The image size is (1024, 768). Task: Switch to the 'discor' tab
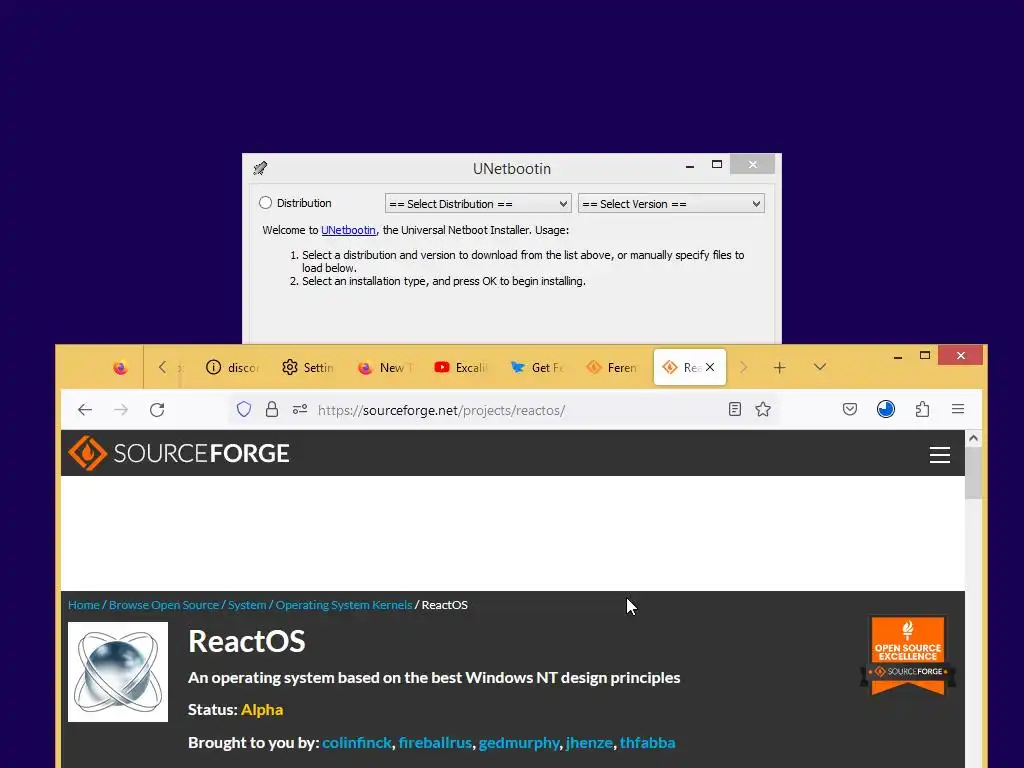(232, 368)
